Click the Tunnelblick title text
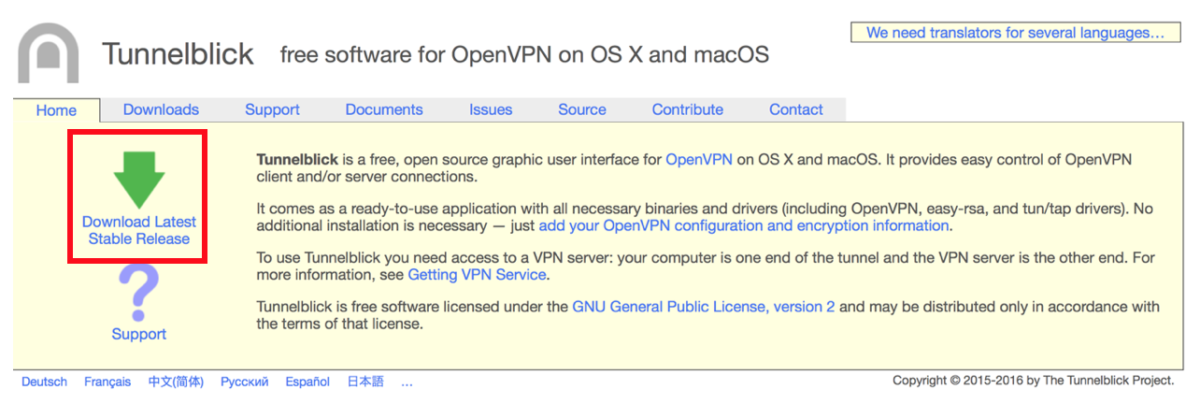Screen dimensions: 1200x404 178,53
